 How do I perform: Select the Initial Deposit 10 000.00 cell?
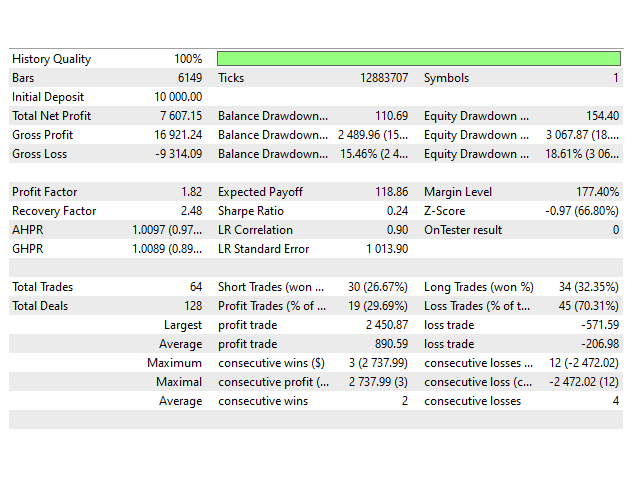tap(177, 97)
